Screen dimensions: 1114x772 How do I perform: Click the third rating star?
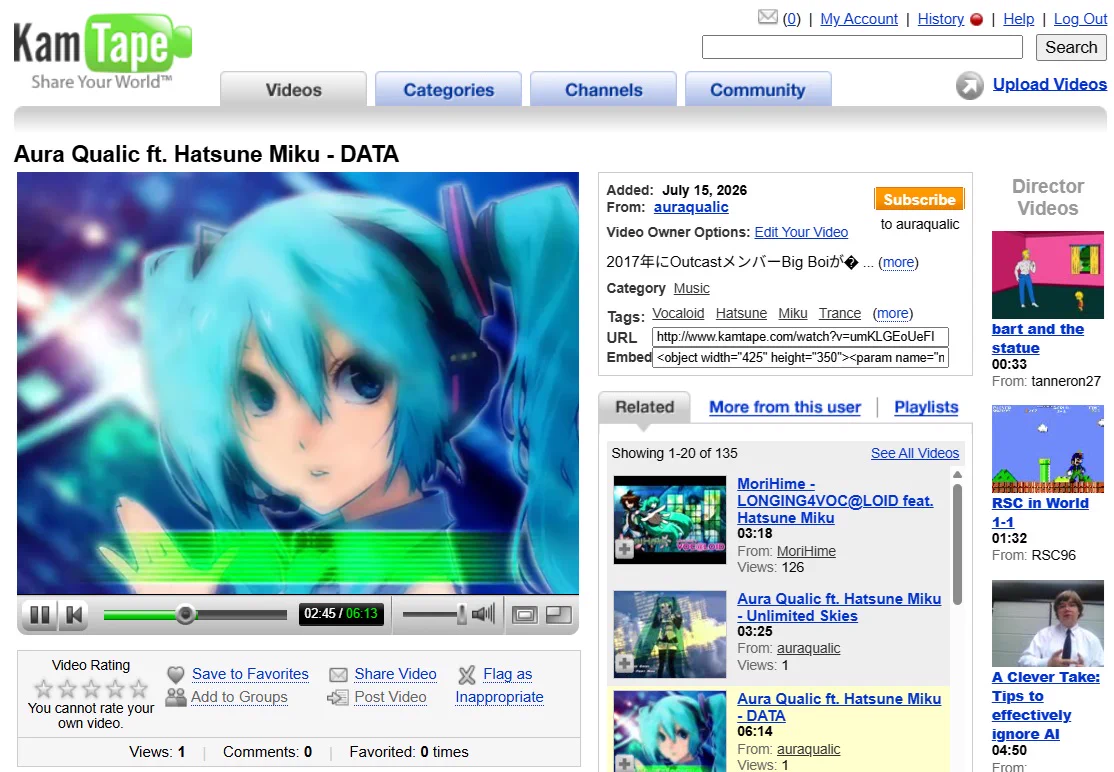point(91,688)
